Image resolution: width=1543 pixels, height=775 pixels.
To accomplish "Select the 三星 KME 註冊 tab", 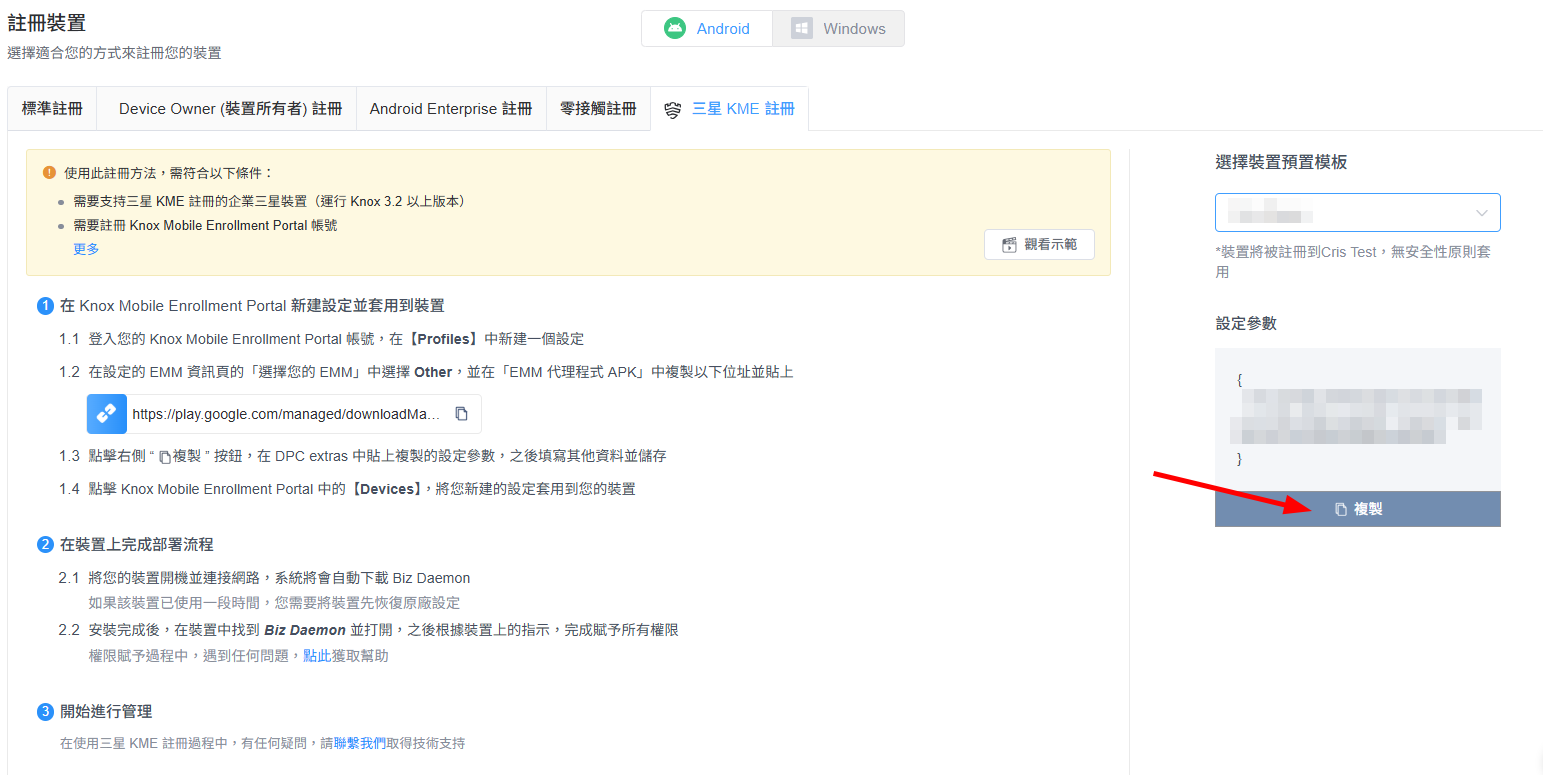I will [x=729, y=109].
